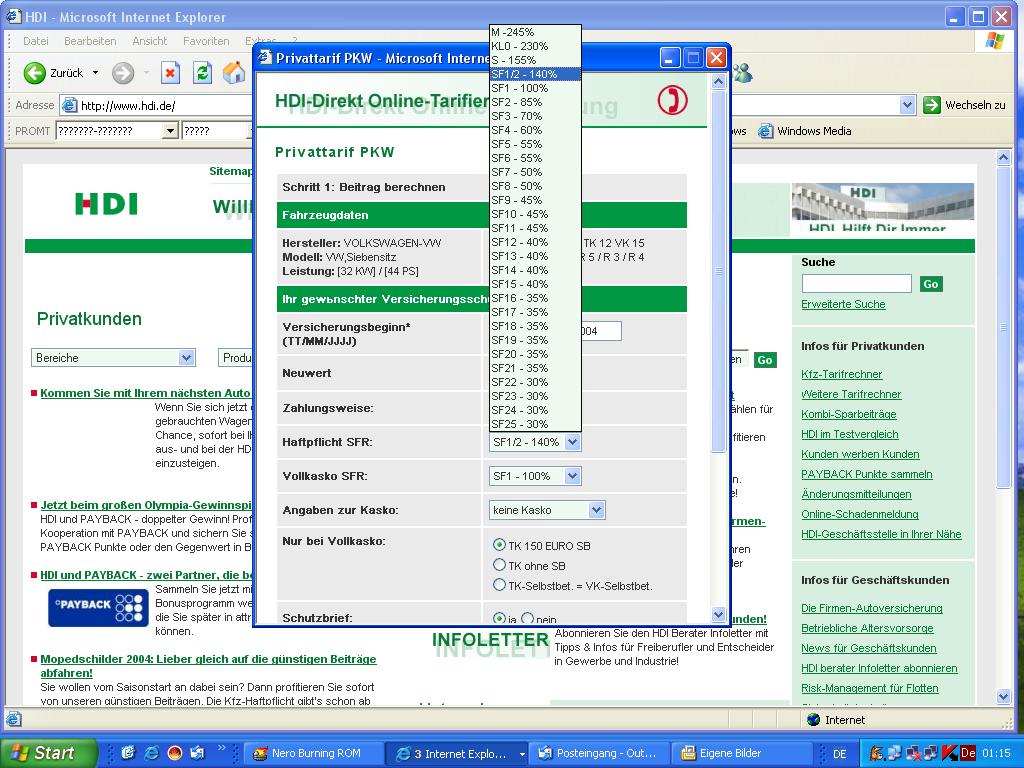Click the Internet zone globe icon in status bar

813,720
